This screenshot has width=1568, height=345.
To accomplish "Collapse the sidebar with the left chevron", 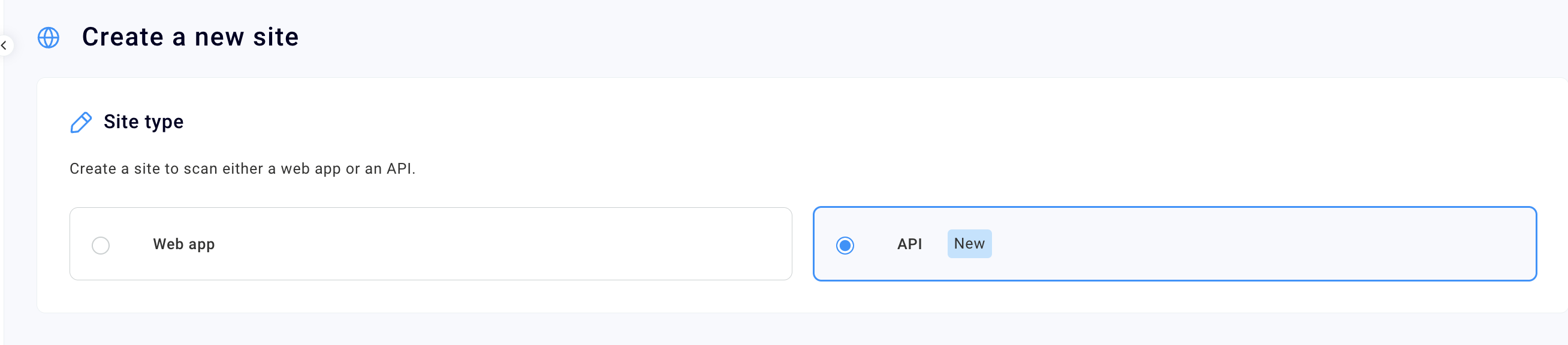I will click(x=4, y=46).
